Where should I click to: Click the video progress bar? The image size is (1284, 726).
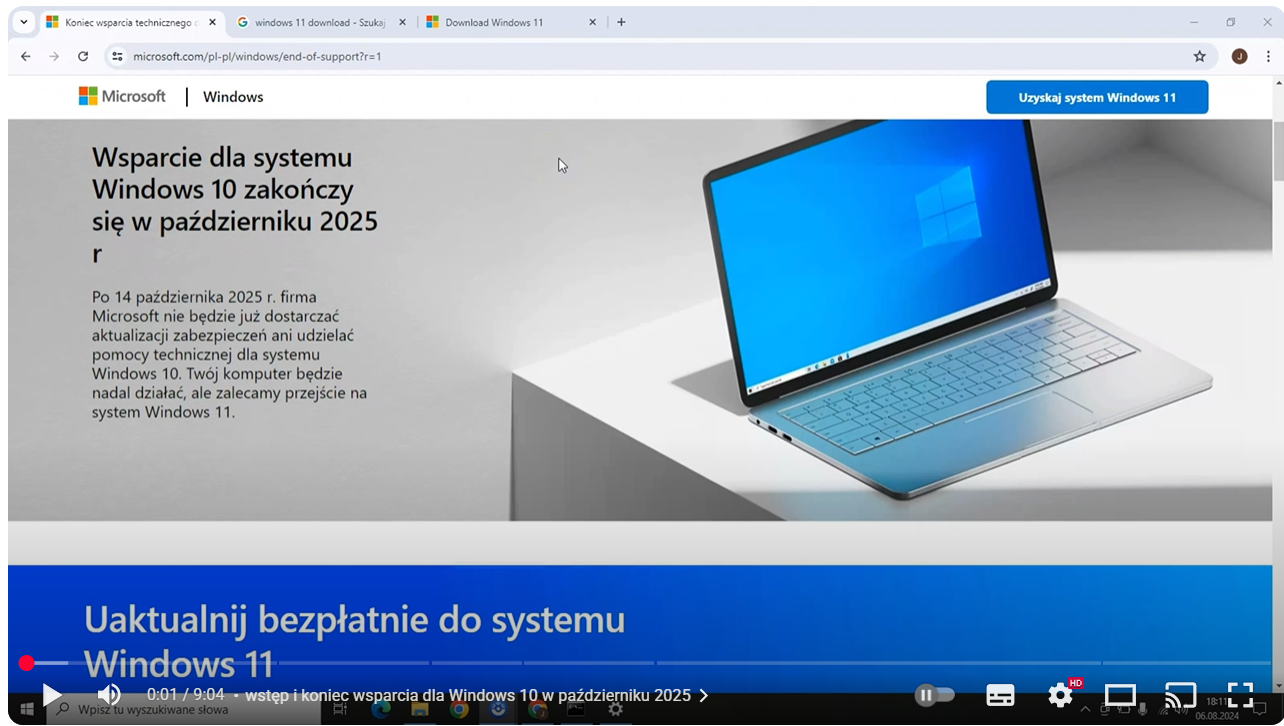[x=640, y=663]
